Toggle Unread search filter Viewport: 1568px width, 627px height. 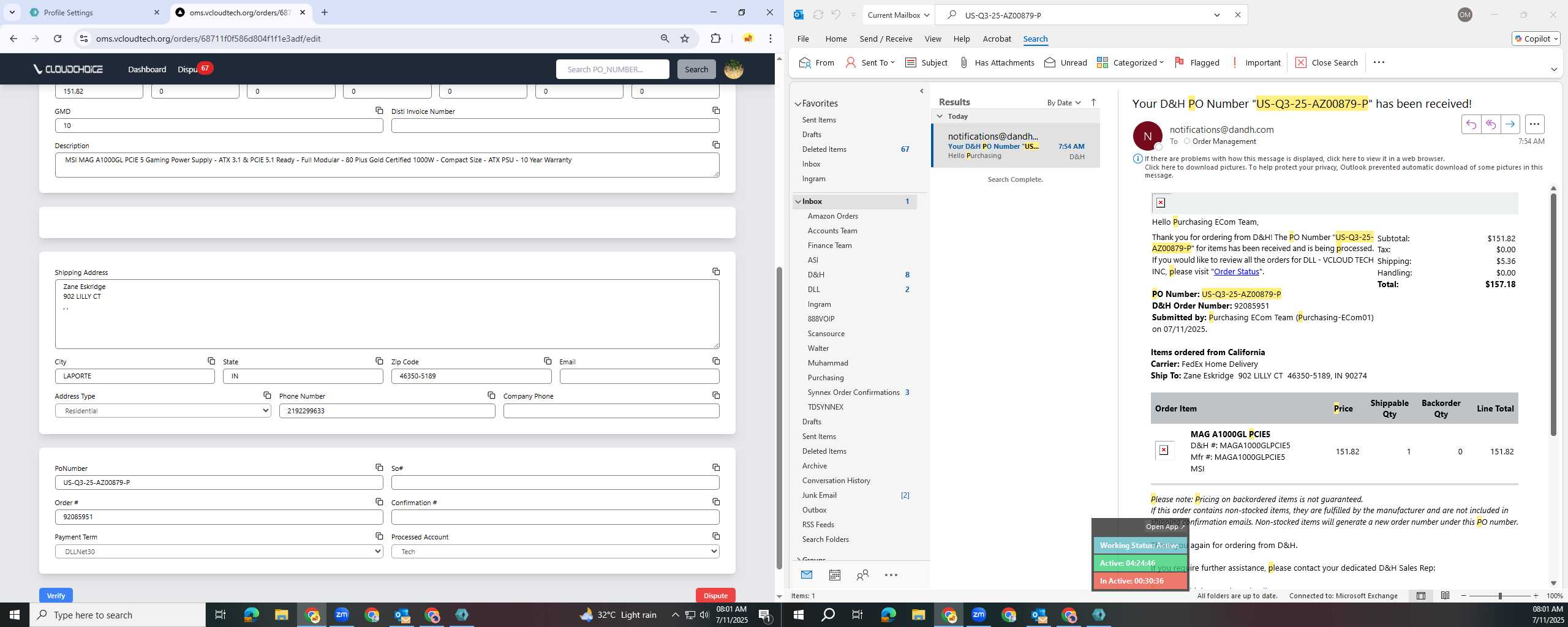[x=1066, y=62]
